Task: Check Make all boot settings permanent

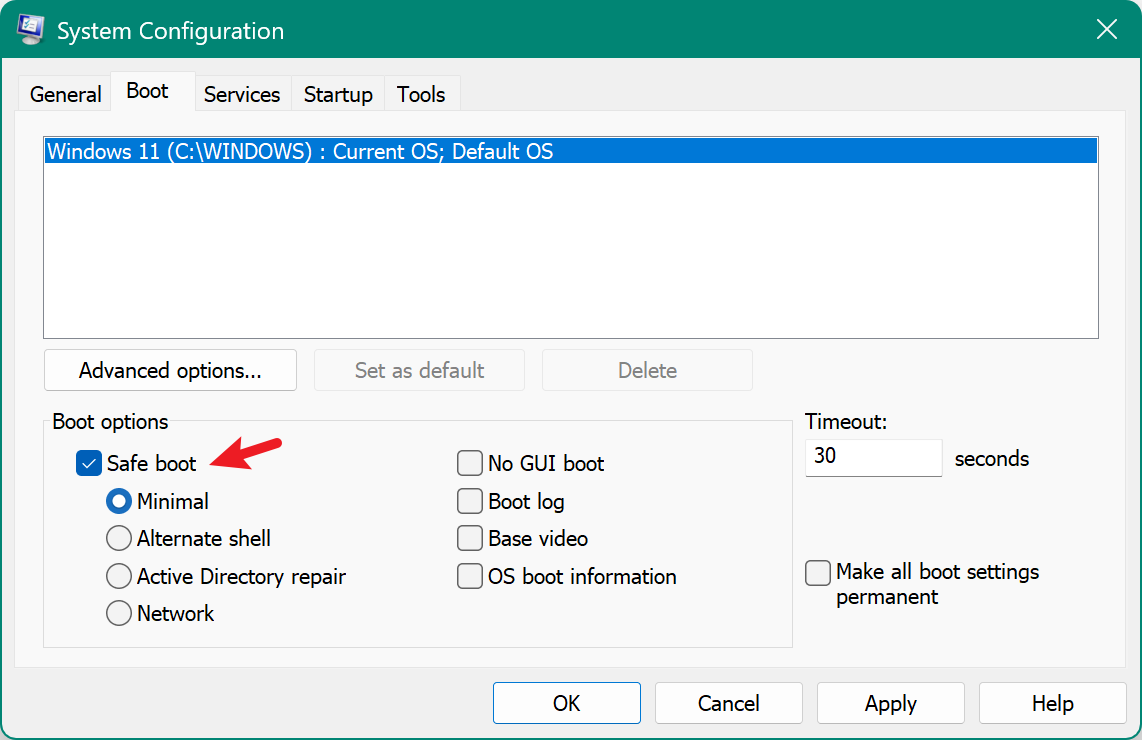Action: click(818, 573)
